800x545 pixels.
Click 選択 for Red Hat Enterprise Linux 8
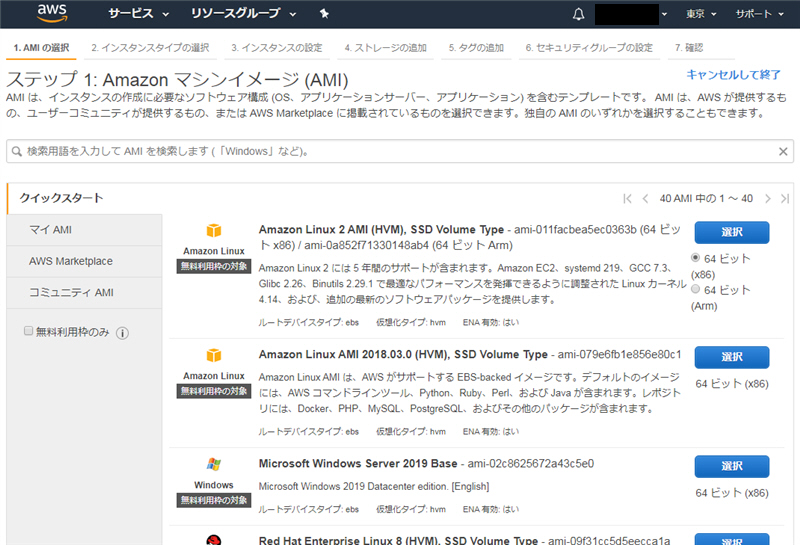point(732,539)
